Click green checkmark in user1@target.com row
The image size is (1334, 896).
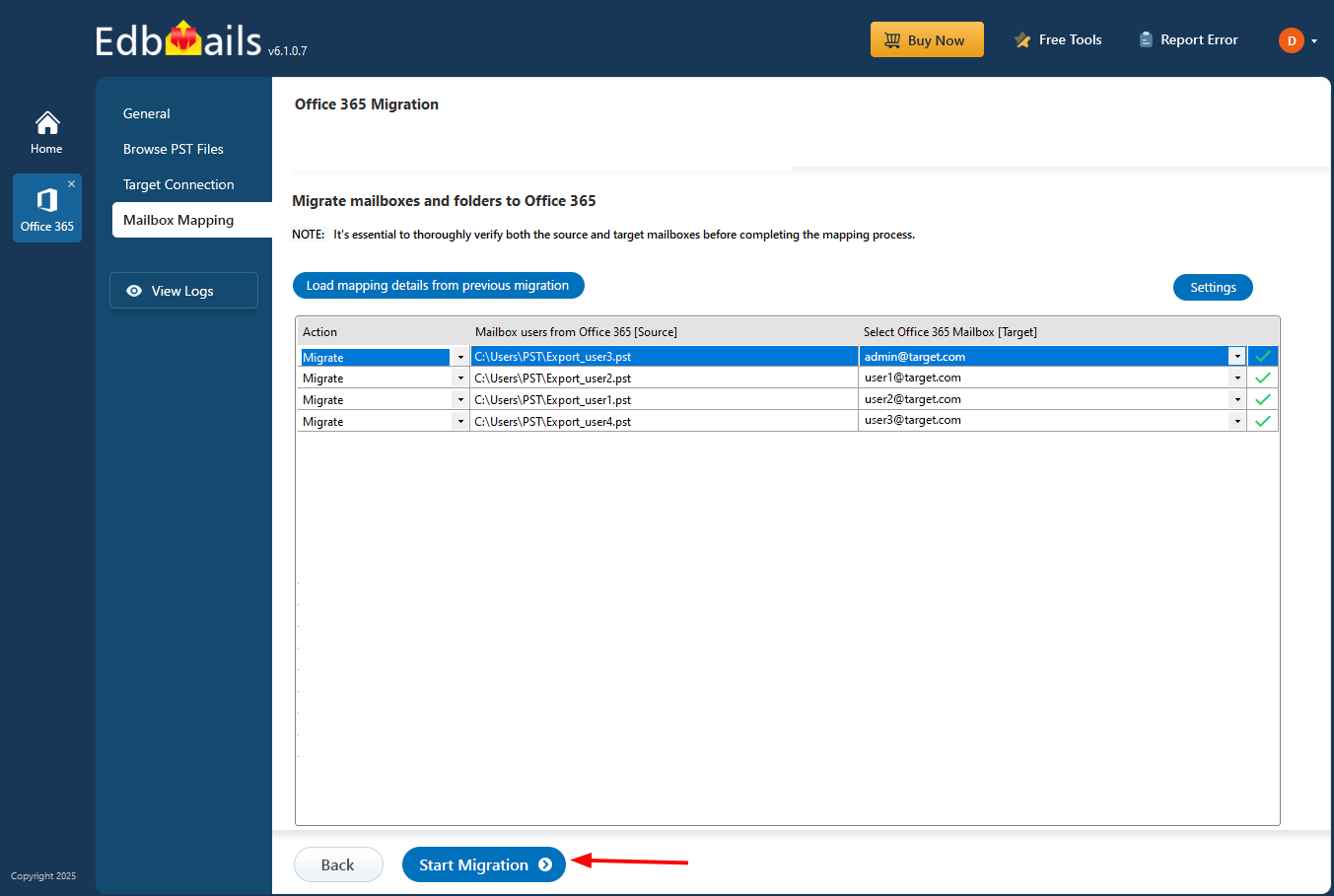coord(1263,378)
